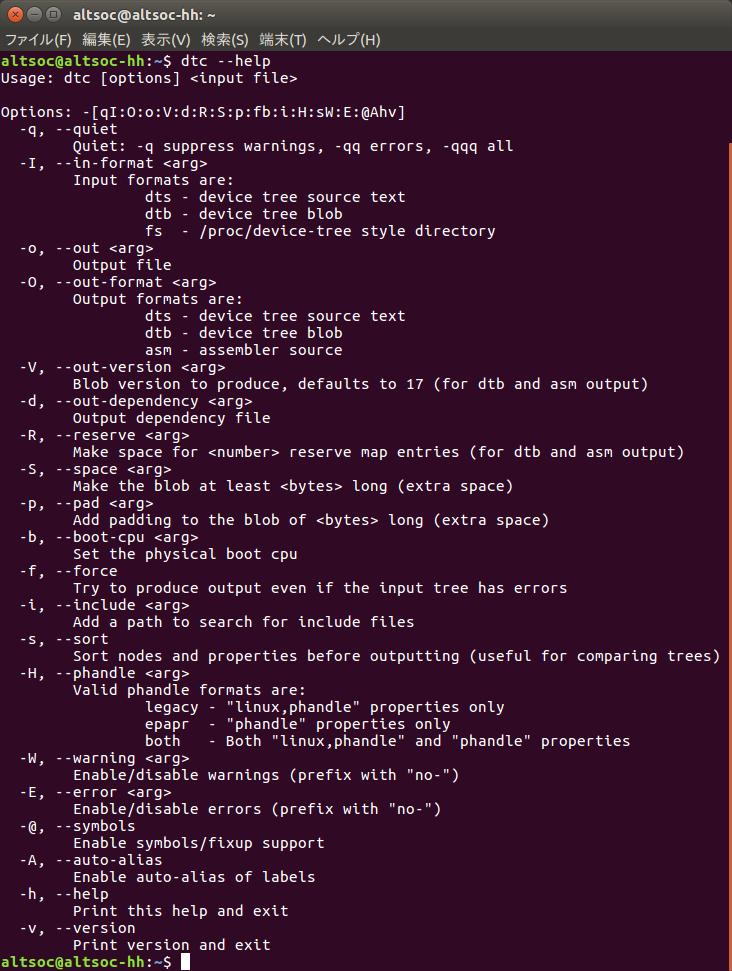Close the terminal window
732x971 pixels.
coord(14,15)
